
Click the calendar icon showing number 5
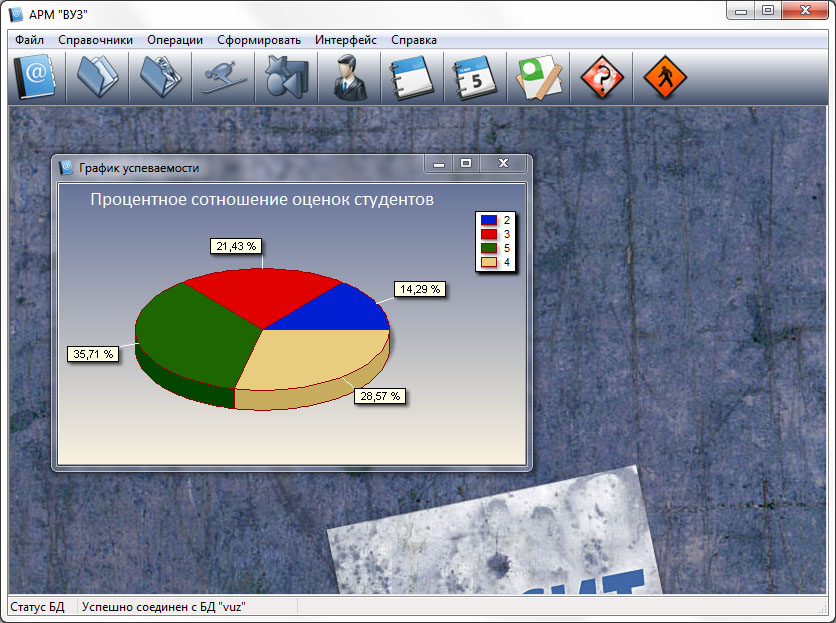474,77
